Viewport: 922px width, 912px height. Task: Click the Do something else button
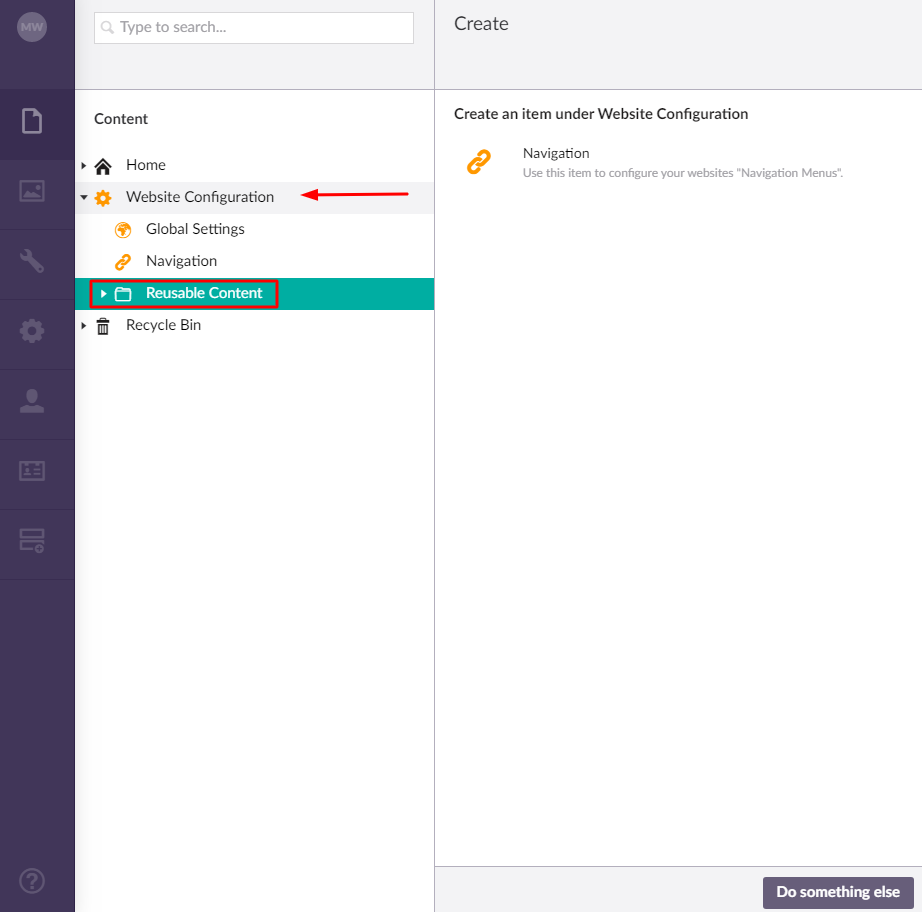click(838, 892)
